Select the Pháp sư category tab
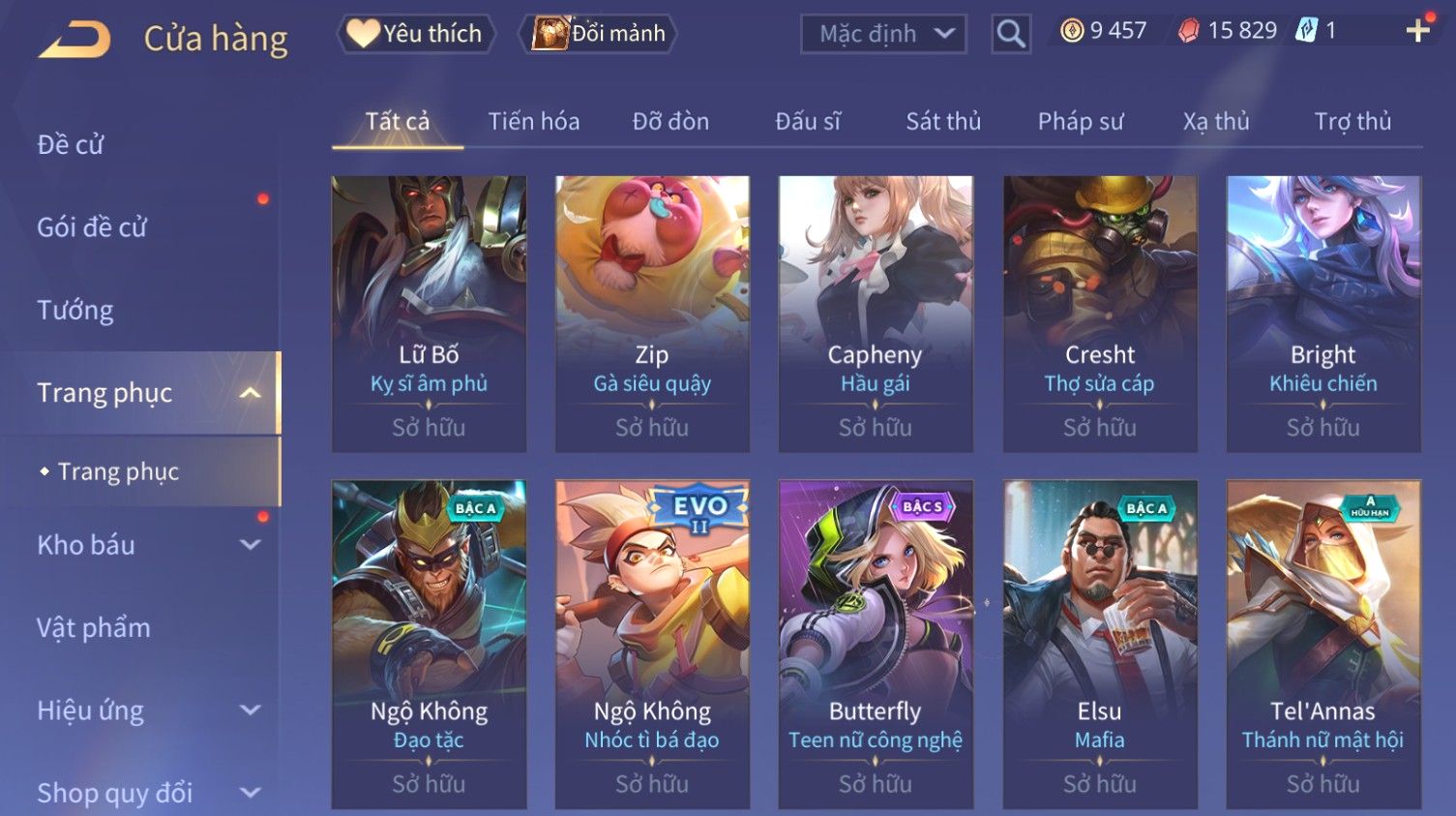This screenshot has width=1456, height=816. coord(1081,121)
